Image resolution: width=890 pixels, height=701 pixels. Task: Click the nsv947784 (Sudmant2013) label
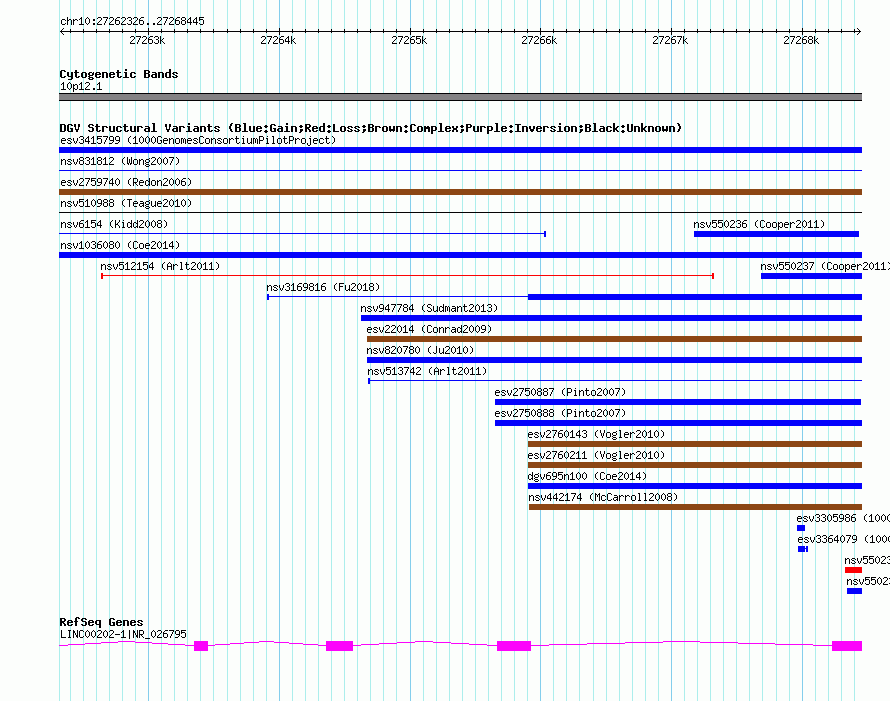[x=429, y=308]
